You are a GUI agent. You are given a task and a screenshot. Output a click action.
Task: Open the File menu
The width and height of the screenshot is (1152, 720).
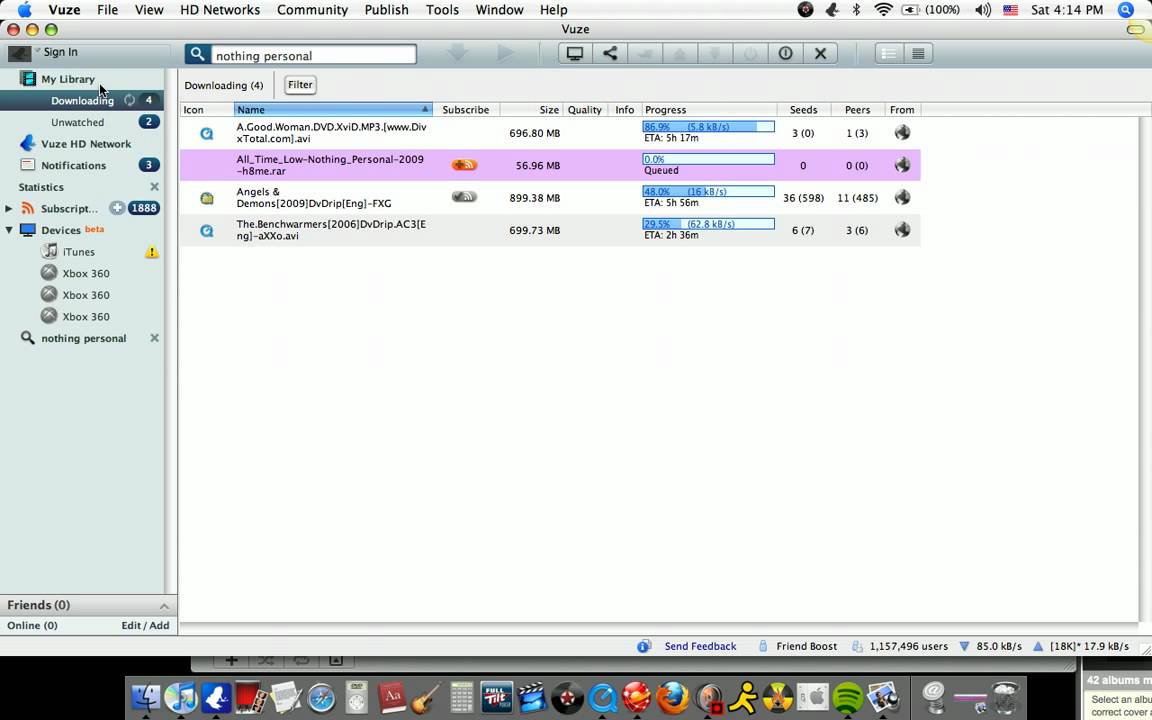tap(107, 10)
